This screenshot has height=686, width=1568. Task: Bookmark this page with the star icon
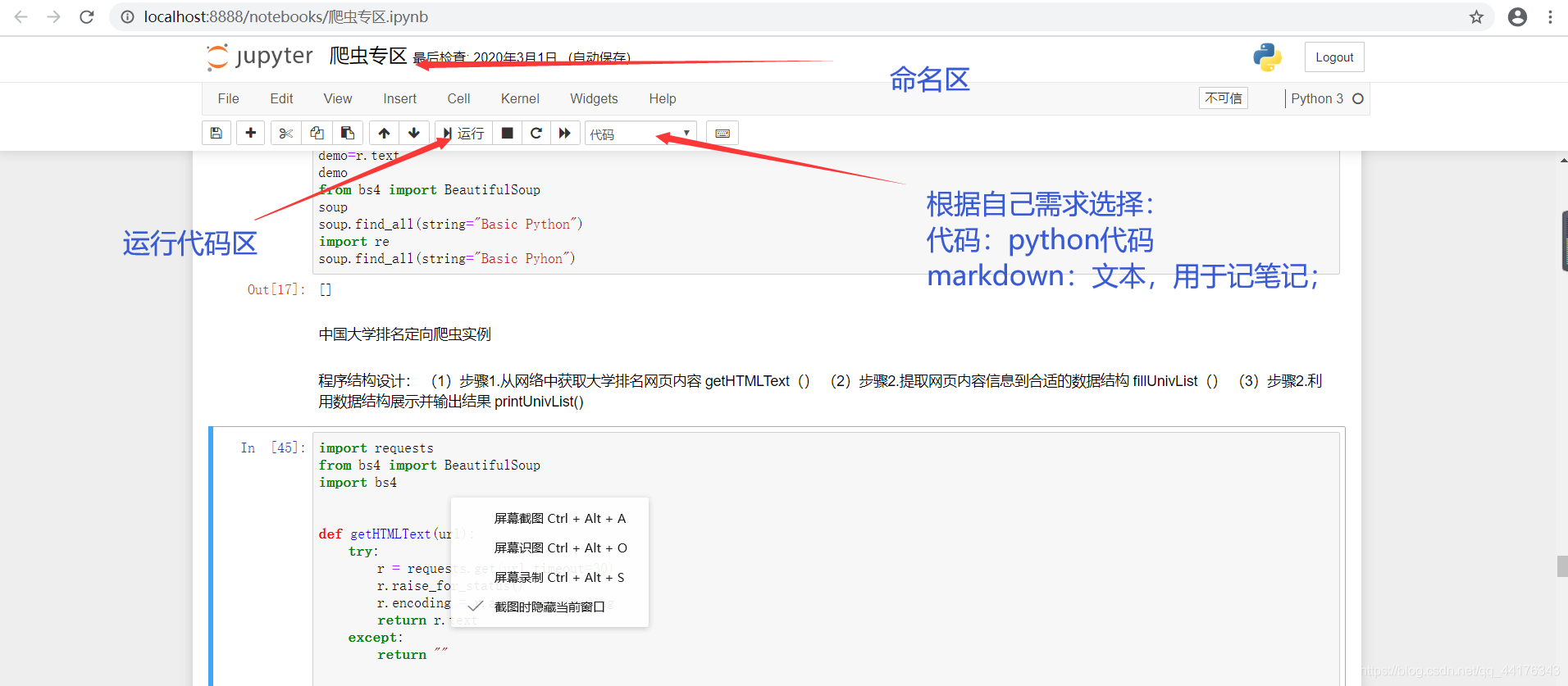[1476, 16]
